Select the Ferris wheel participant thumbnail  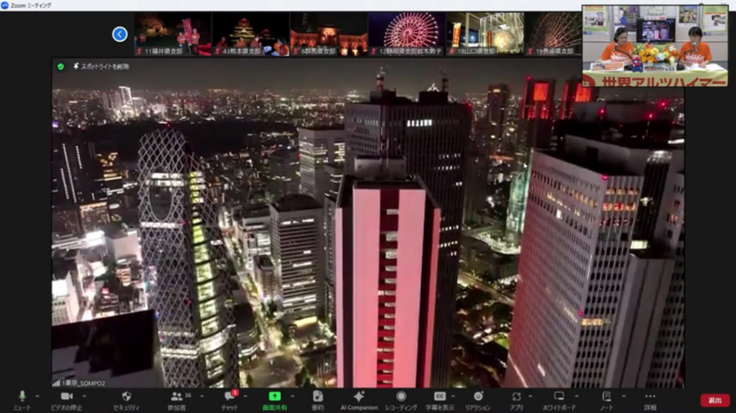point(406,32)
